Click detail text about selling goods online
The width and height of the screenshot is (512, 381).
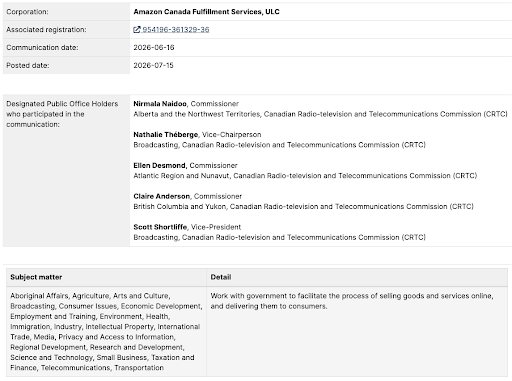352,301
